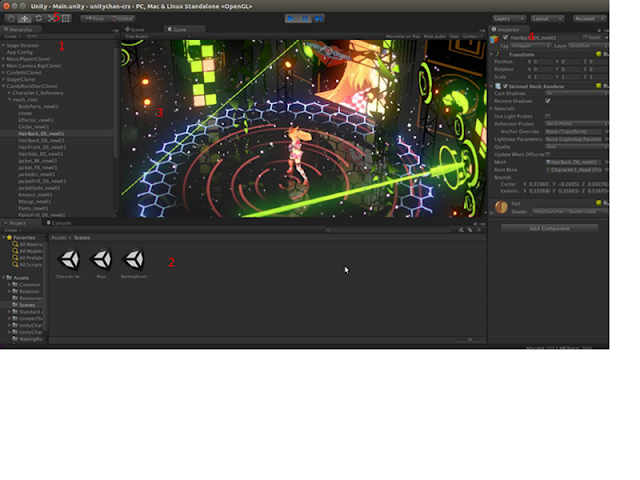Select Pants_new01 in Hierarchy
Image resolution: width=640 pixels, height=480 pixels.
coord(34,208)
